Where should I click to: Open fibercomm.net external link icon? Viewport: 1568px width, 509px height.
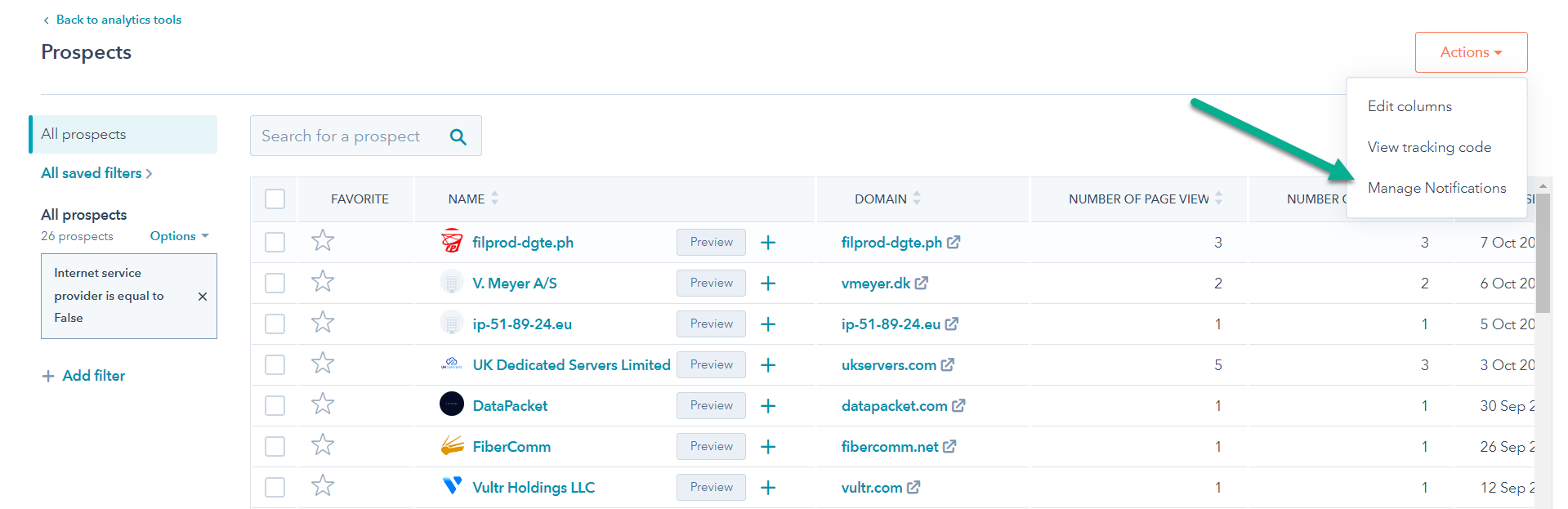[x=949, y=446]
